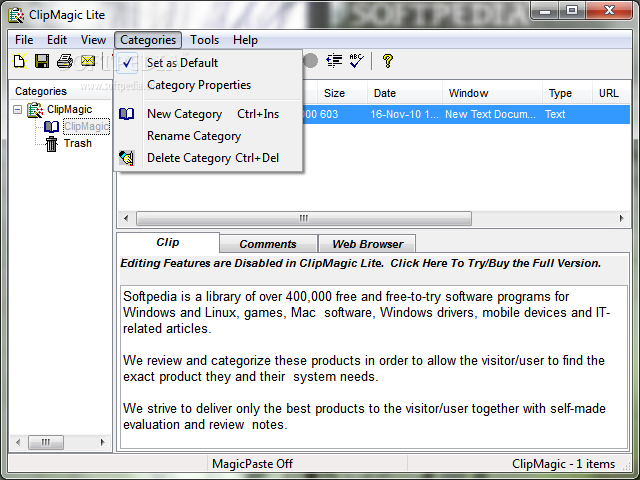The width and height of the screenshot is (640, 480).
Task: Click the ABC spell check icon
Action: coord(356,61)
